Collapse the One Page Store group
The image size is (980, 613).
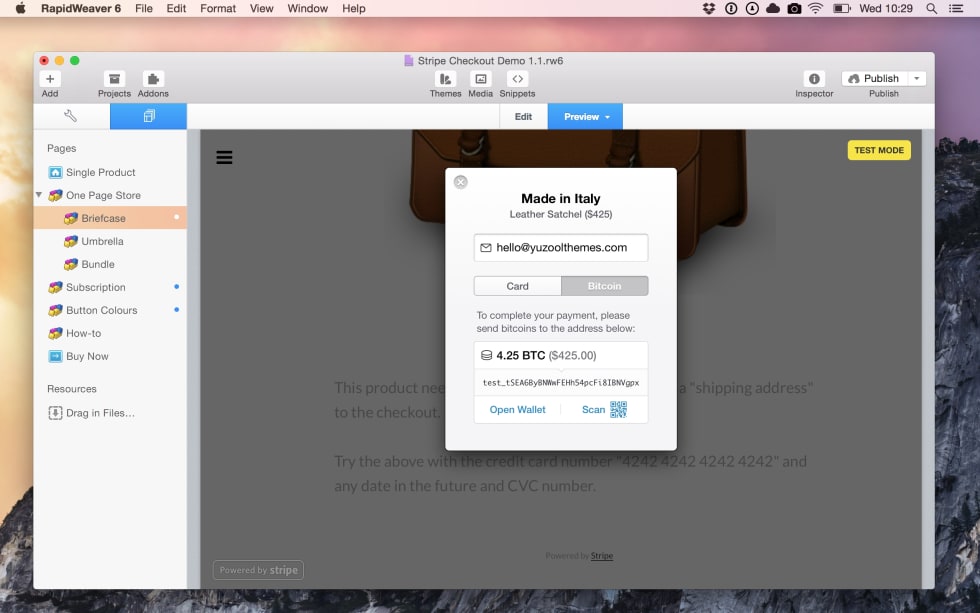point(39,195)
